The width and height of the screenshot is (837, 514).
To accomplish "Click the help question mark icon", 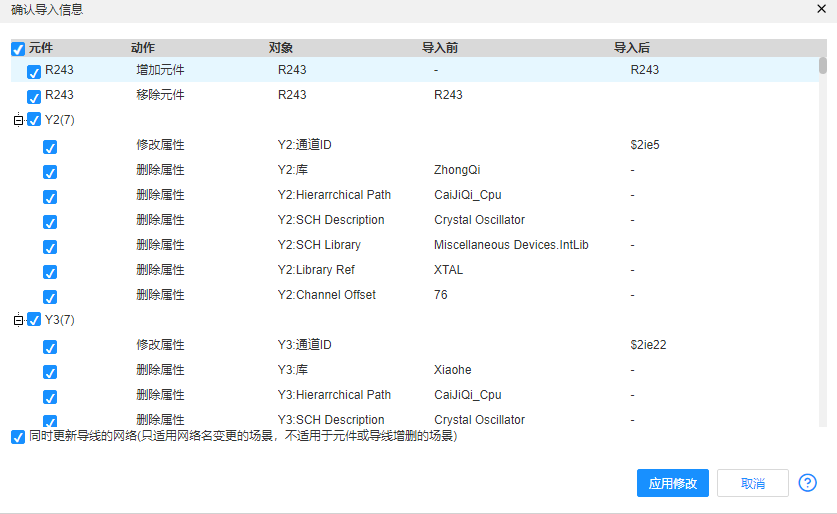I will point(808,483).
